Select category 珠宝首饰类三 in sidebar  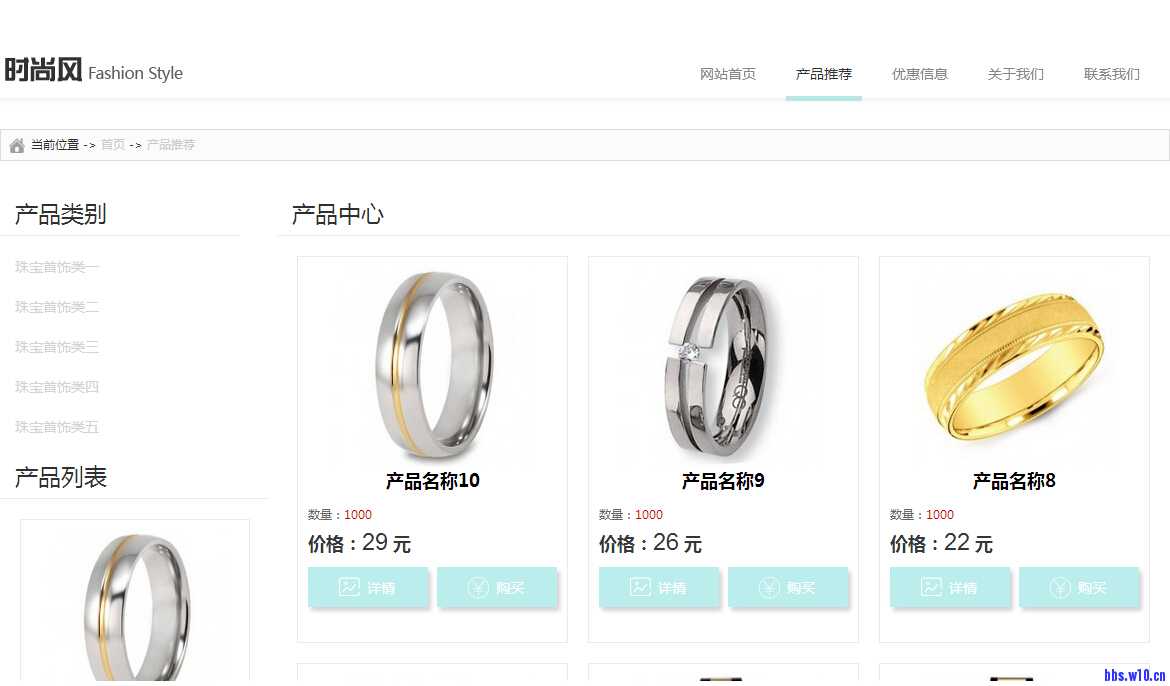[x=57, y=347]
